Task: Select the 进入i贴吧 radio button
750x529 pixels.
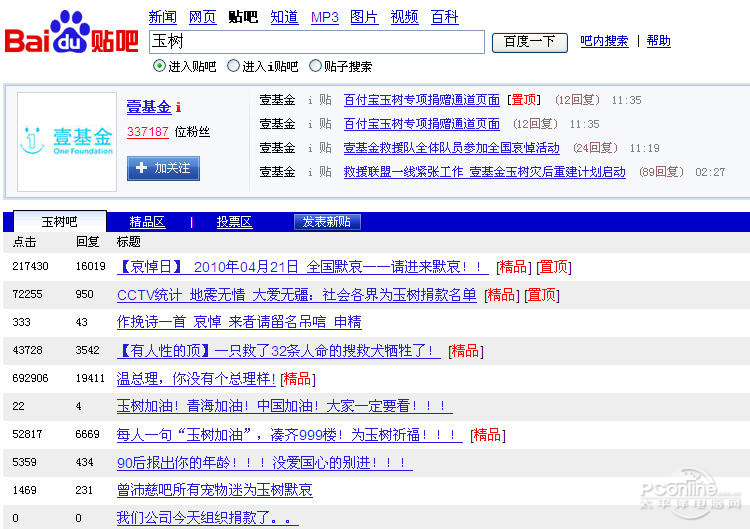Action: pyautogui.click(x=233, y=66)
